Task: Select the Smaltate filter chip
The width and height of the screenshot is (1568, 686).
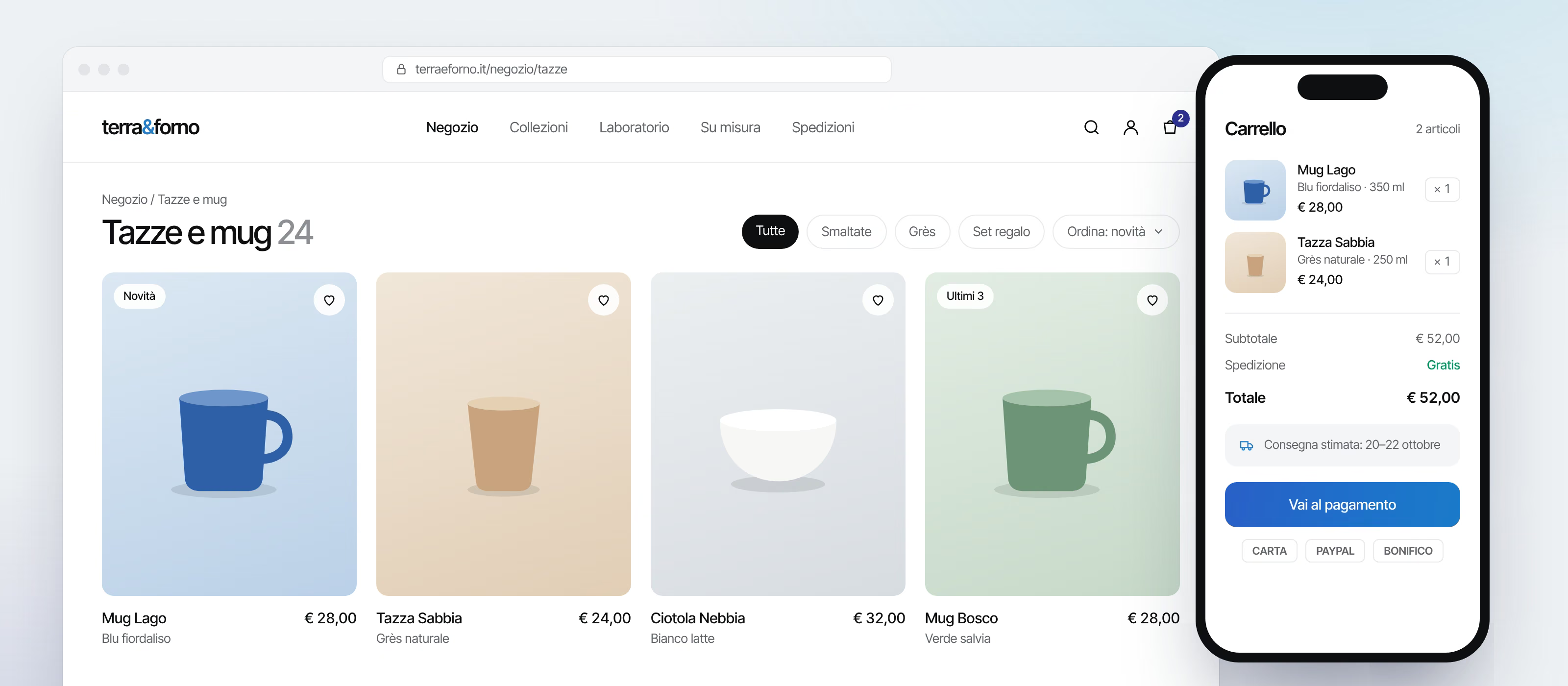Action: [846, 232]
